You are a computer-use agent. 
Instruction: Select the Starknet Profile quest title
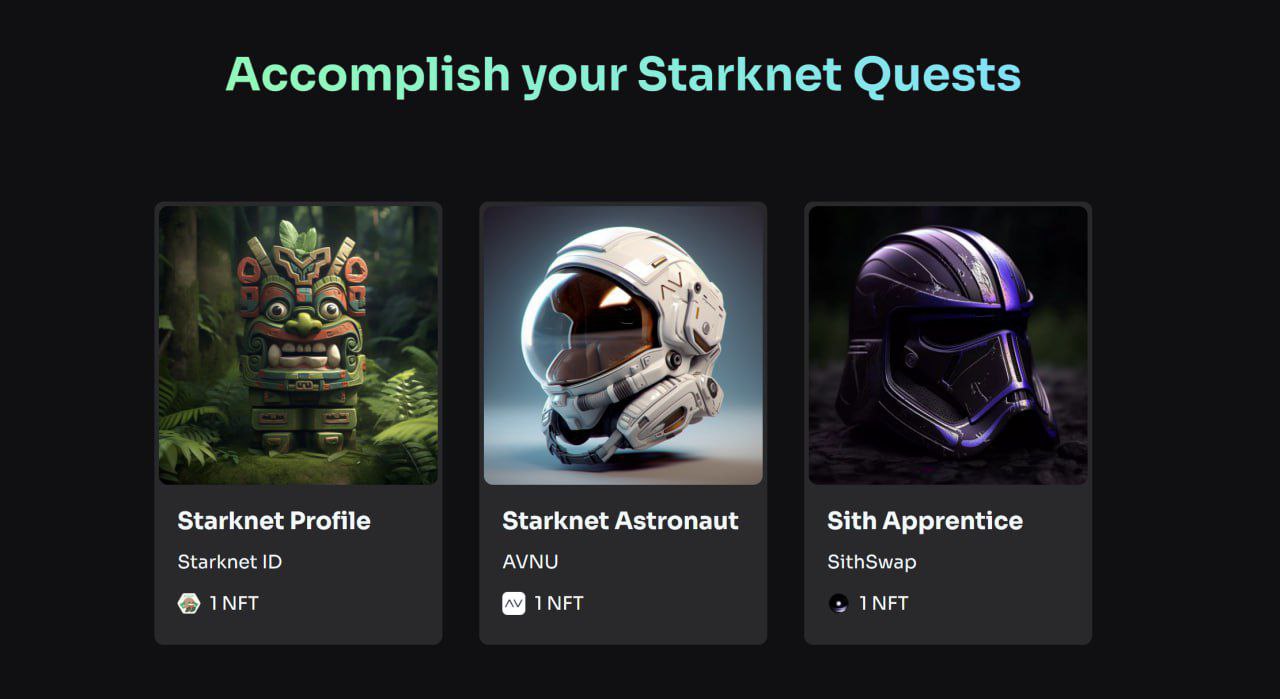click(x=274, y=521)
